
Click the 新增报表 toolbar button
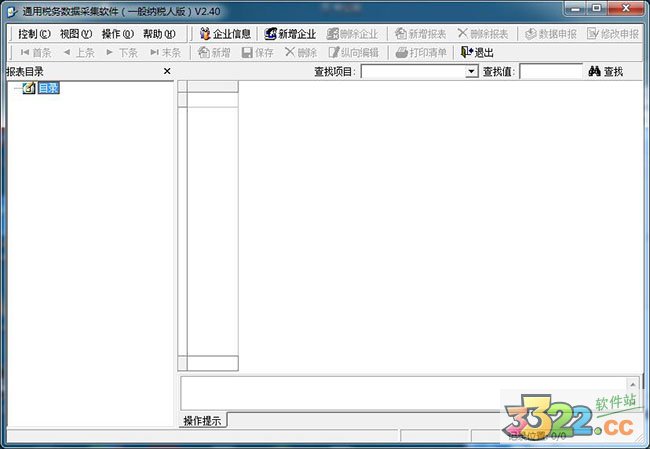coord(420,34)
